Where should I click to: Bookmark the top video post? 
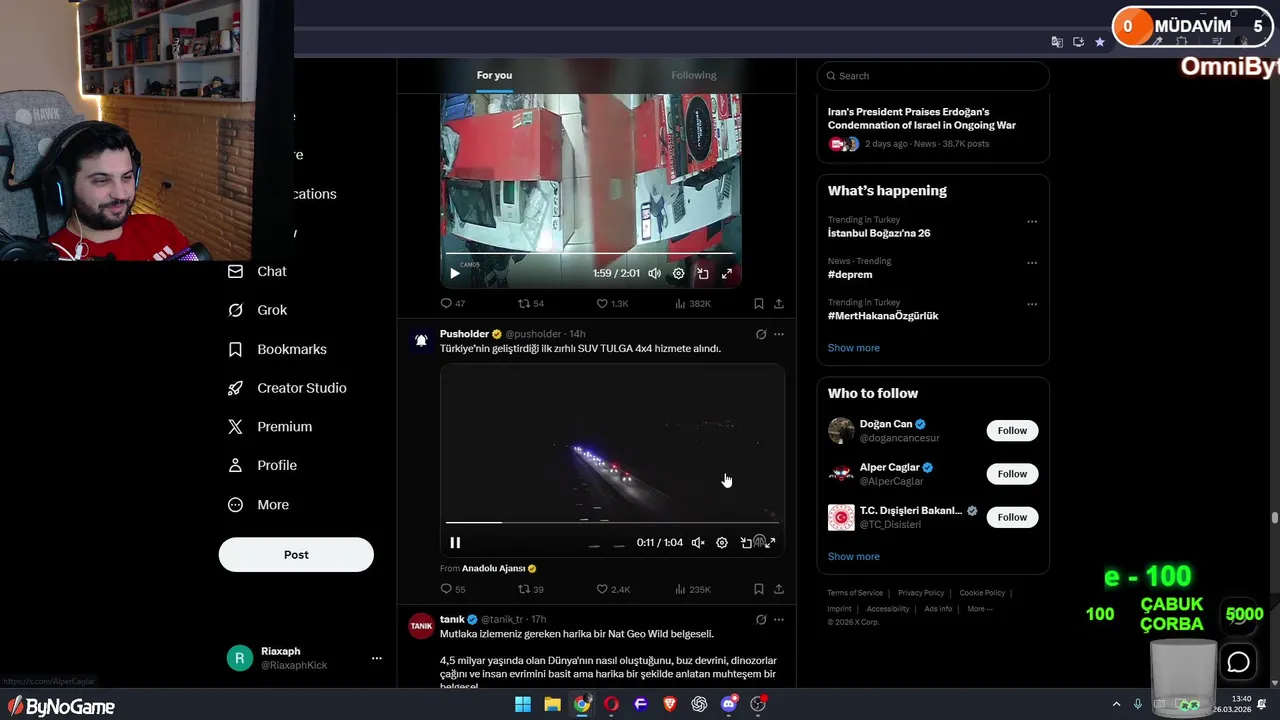pos(759,303)
